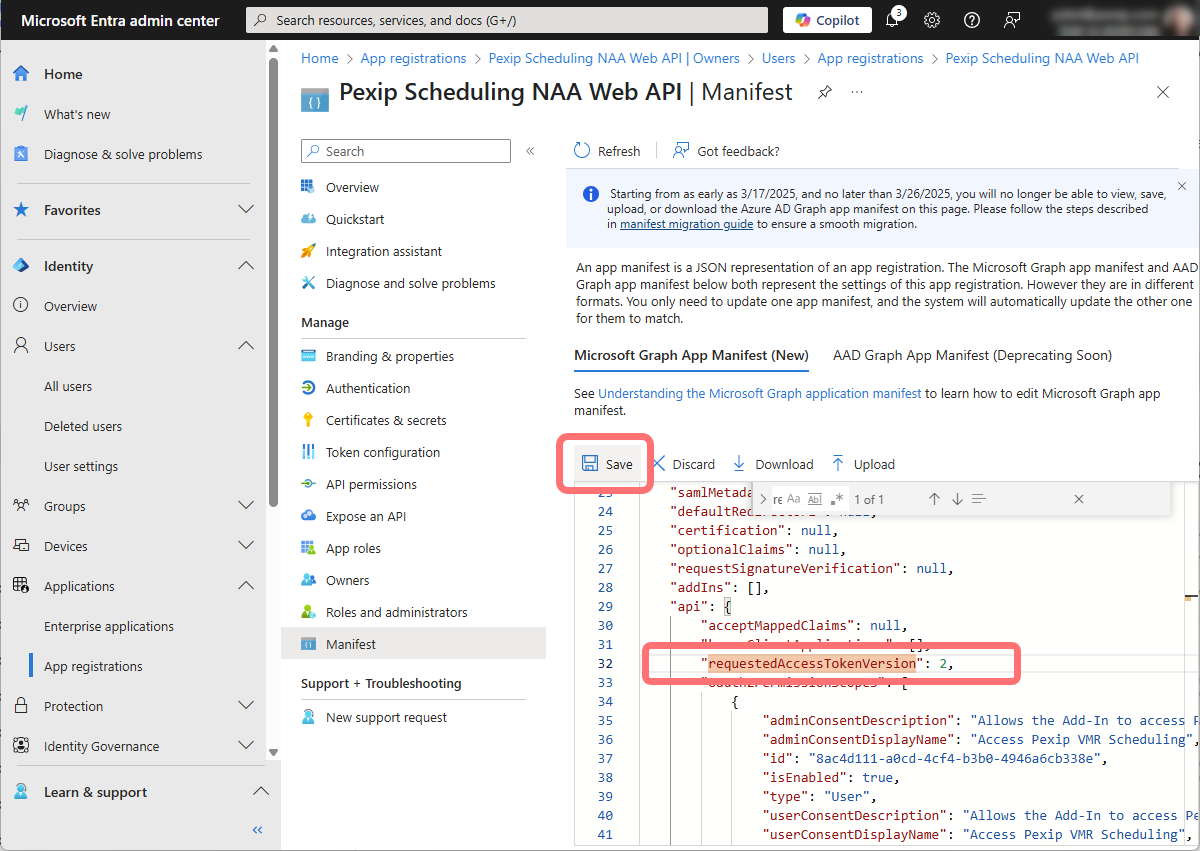The width and height of the screenshot is (1200, 851).
Task: Open the help question mark icon
Action: 971,20
